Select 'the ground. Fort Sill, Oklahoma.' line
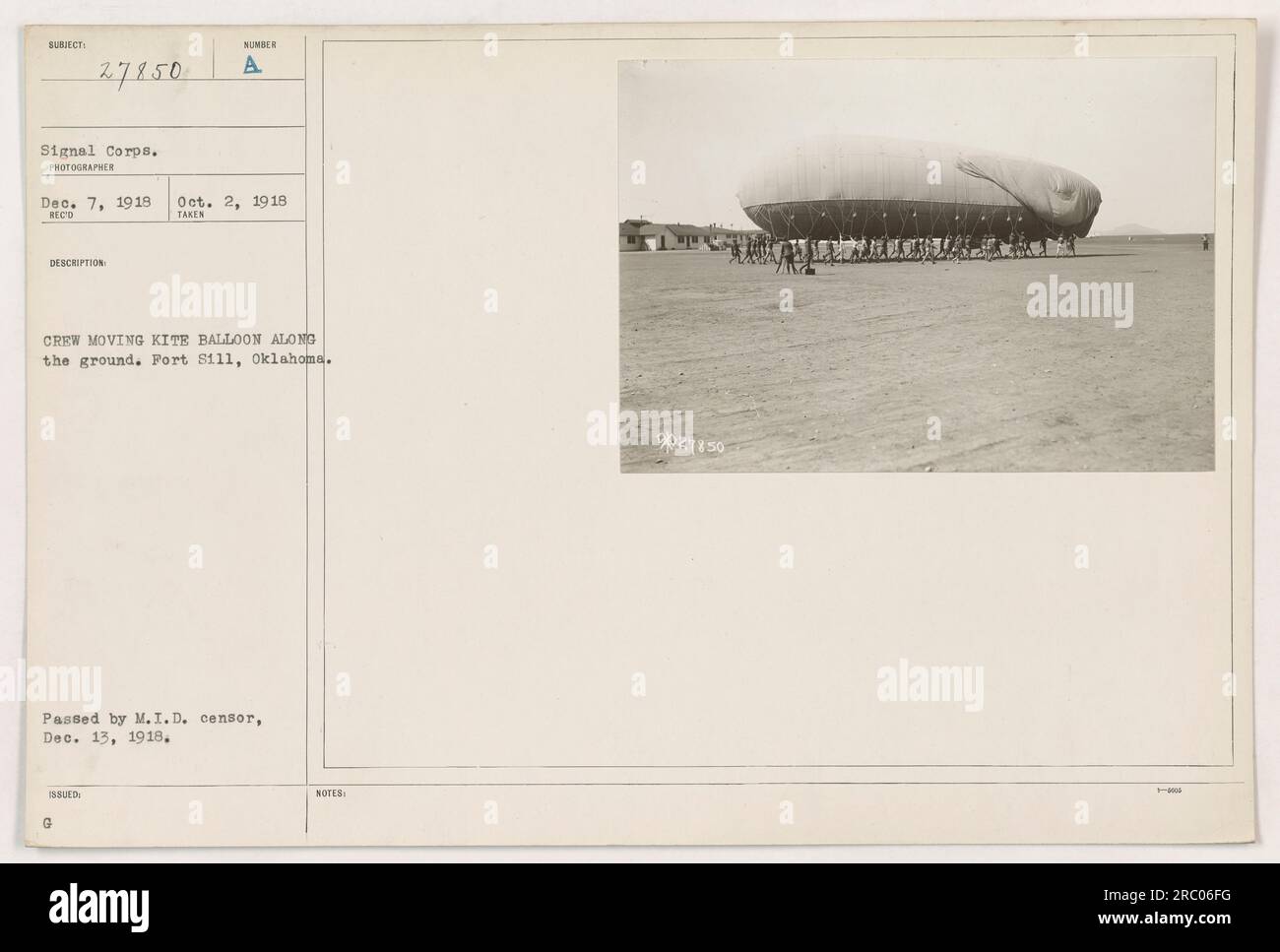The height and width of the screenshot is (952, 1280). point(185,358)
